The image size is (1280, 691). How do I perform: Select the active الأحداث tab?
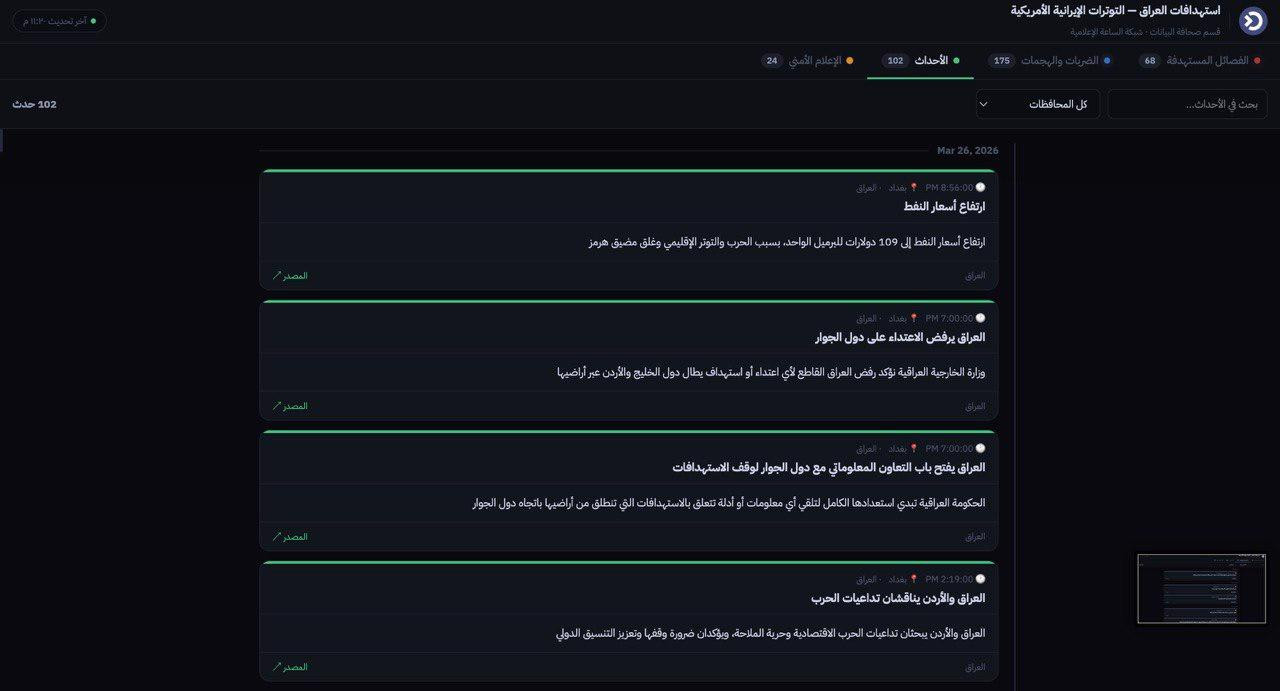(930, 61)
